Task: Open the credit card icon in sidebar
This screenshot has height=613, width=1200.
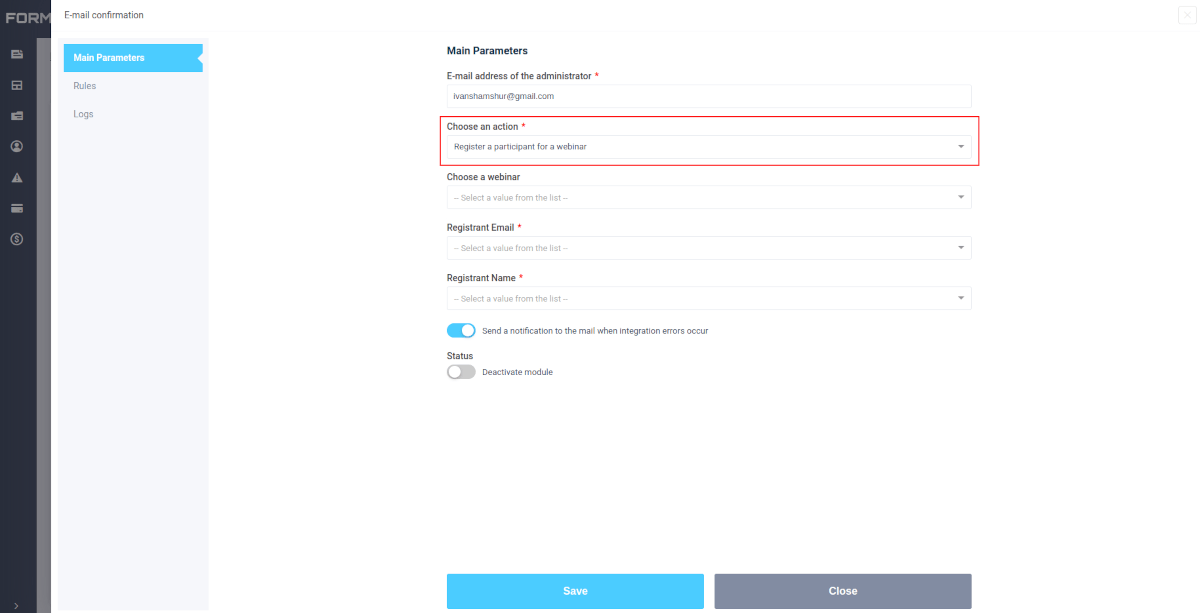Action: click(x=17, y=208)
